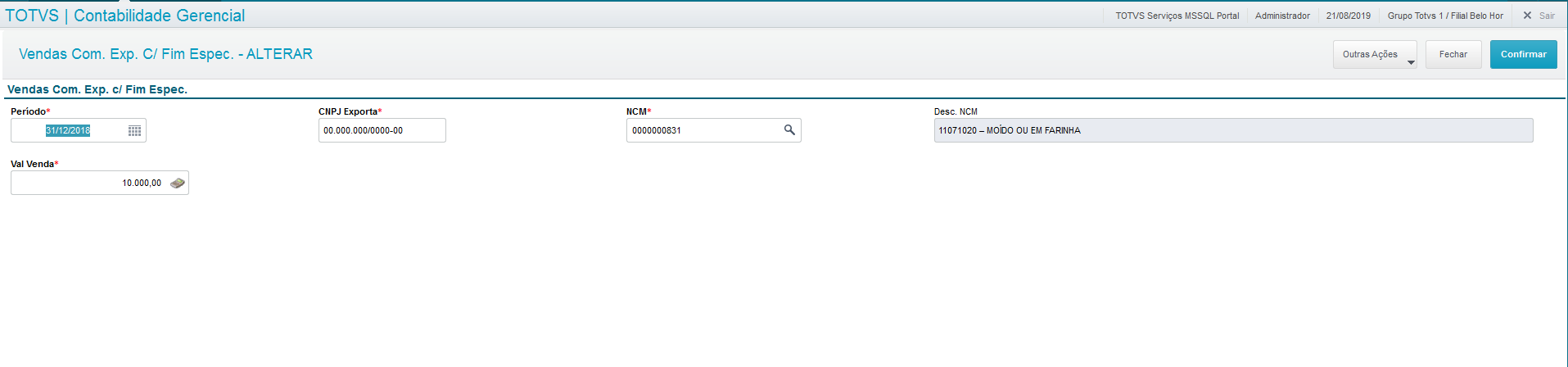Click the Grupo Totvs 1 / Filial label
Screen dimensions: 1568x367
point(1445,16)
